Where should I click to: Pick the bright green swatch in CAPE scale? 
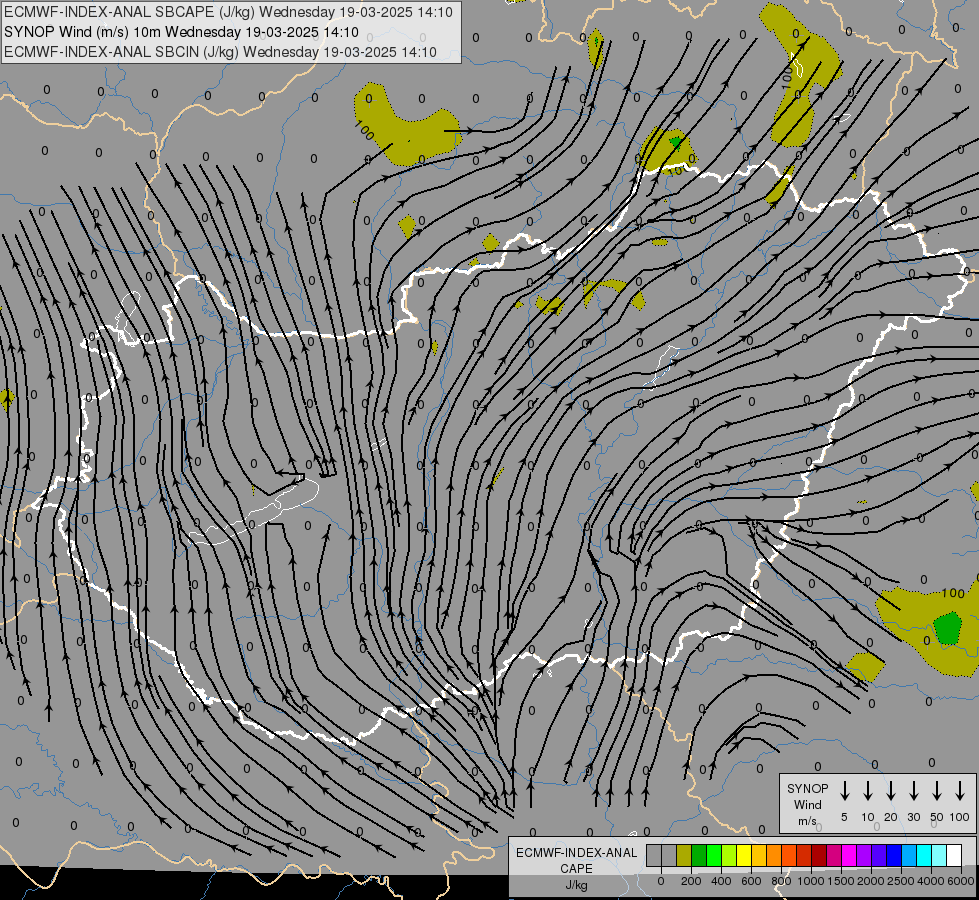tap(714, 855)
